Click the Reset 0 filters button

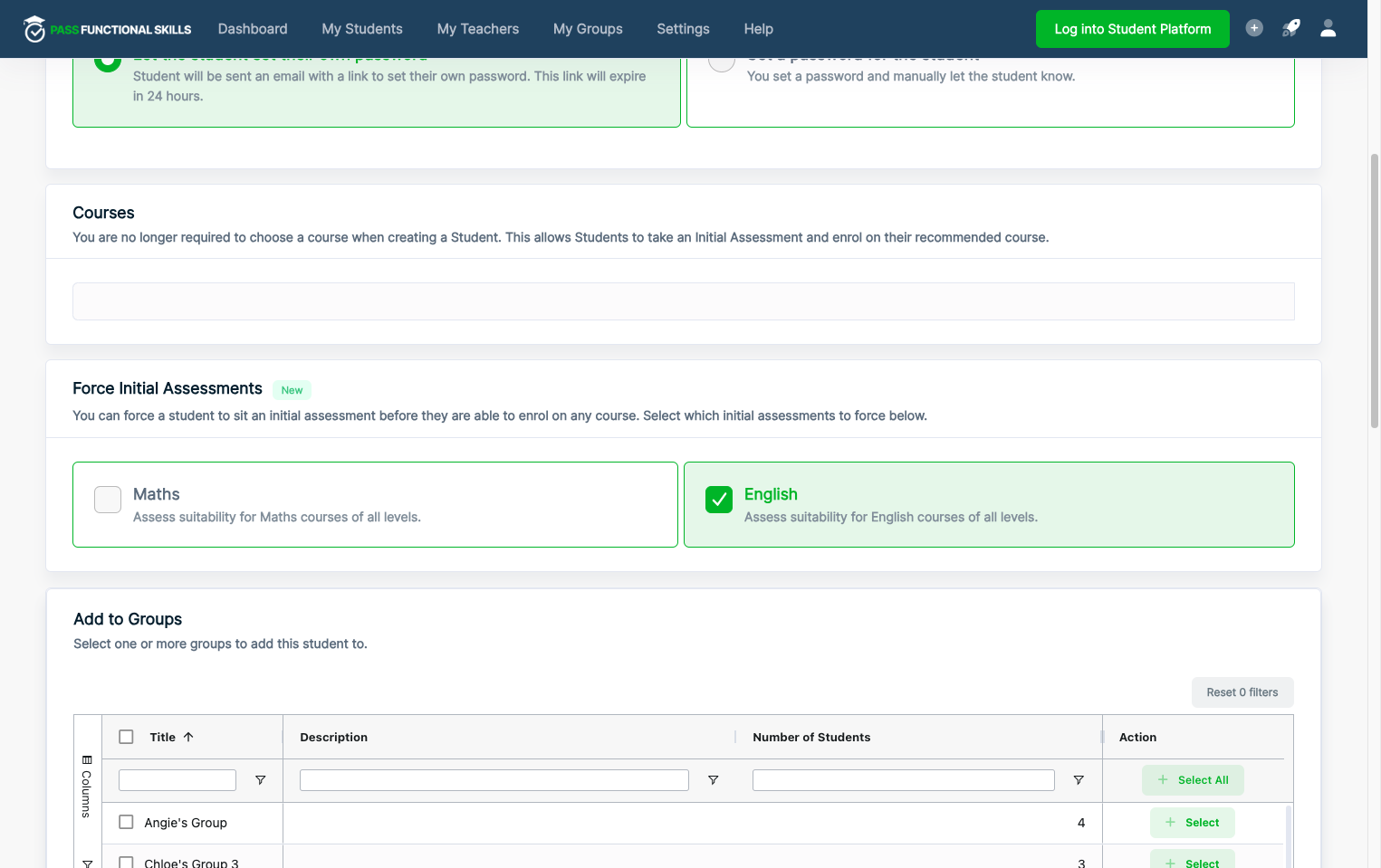coord(1242,692)
